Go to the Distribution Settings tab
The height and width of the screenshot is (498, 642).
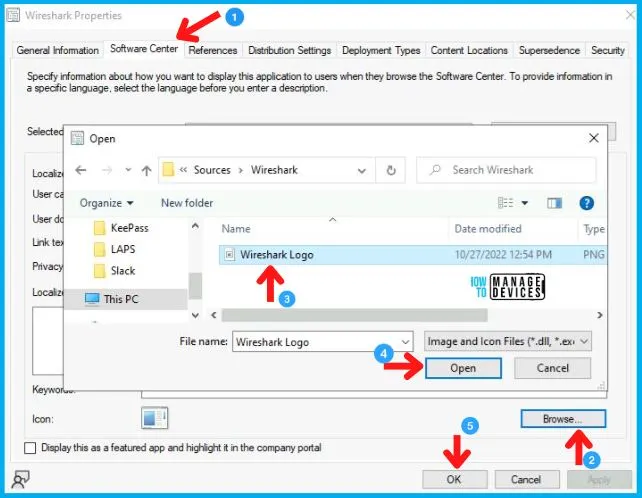tap(289, 50)
